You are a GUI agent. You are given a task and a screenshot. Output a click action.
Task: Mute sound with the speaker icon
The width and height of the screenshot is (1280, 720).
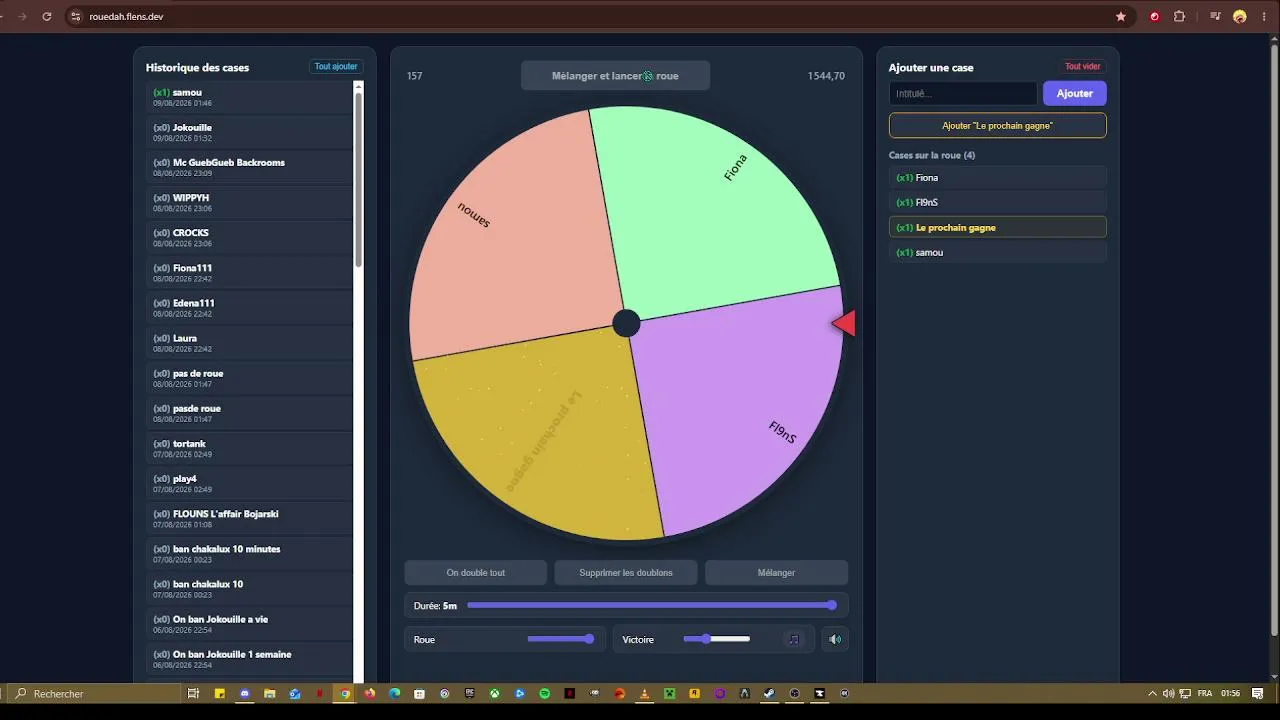[x=835, y=639]
